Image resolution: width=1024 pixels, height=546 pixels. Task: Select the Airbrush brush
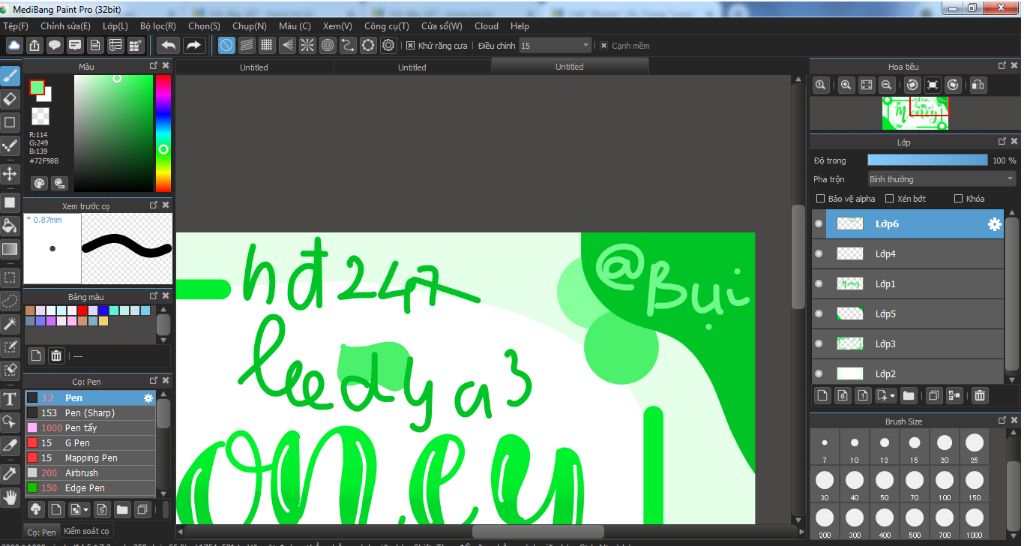[90, 473]
